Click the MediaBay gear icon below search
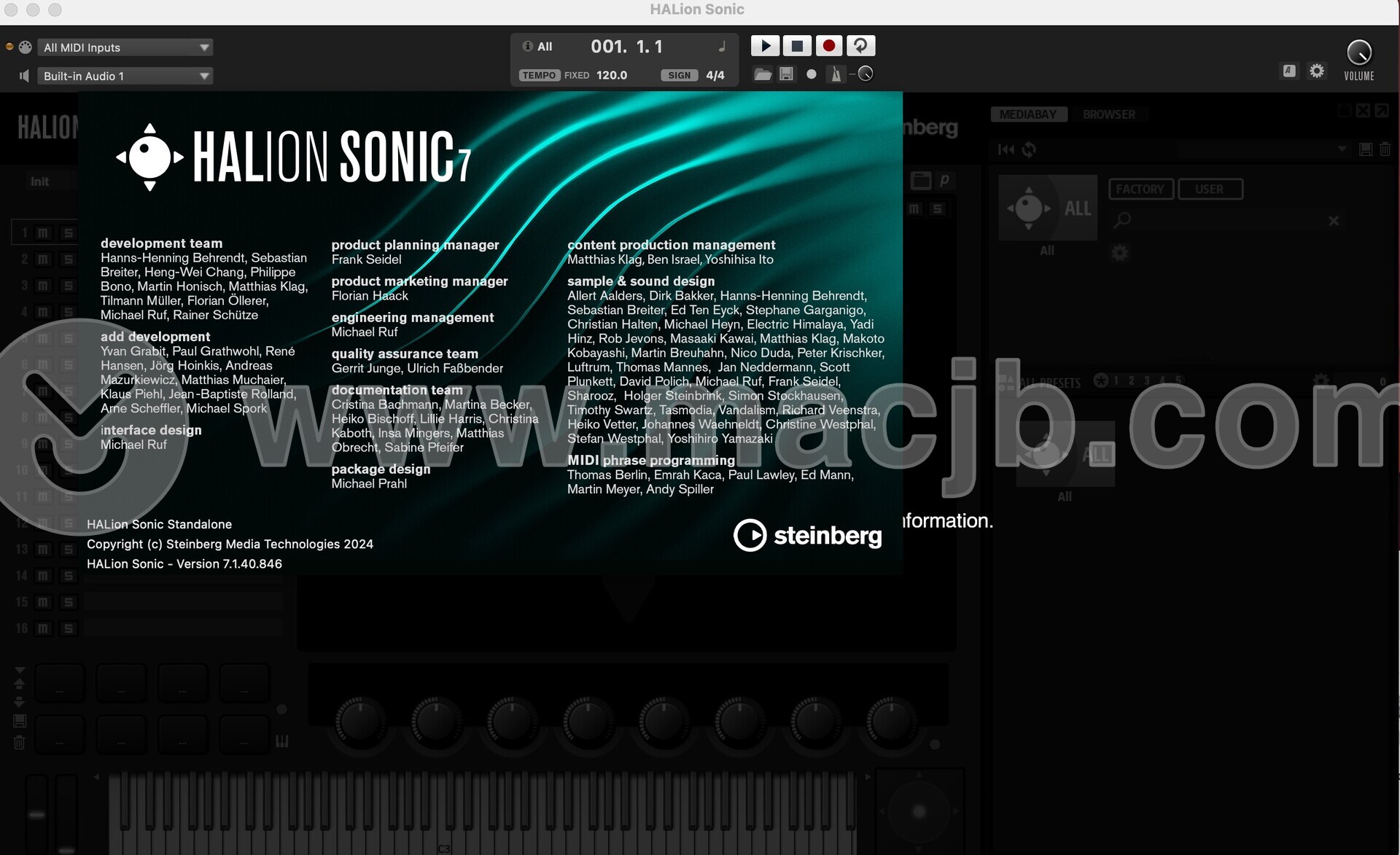Screen dimensions: 1400x855 1120,253
